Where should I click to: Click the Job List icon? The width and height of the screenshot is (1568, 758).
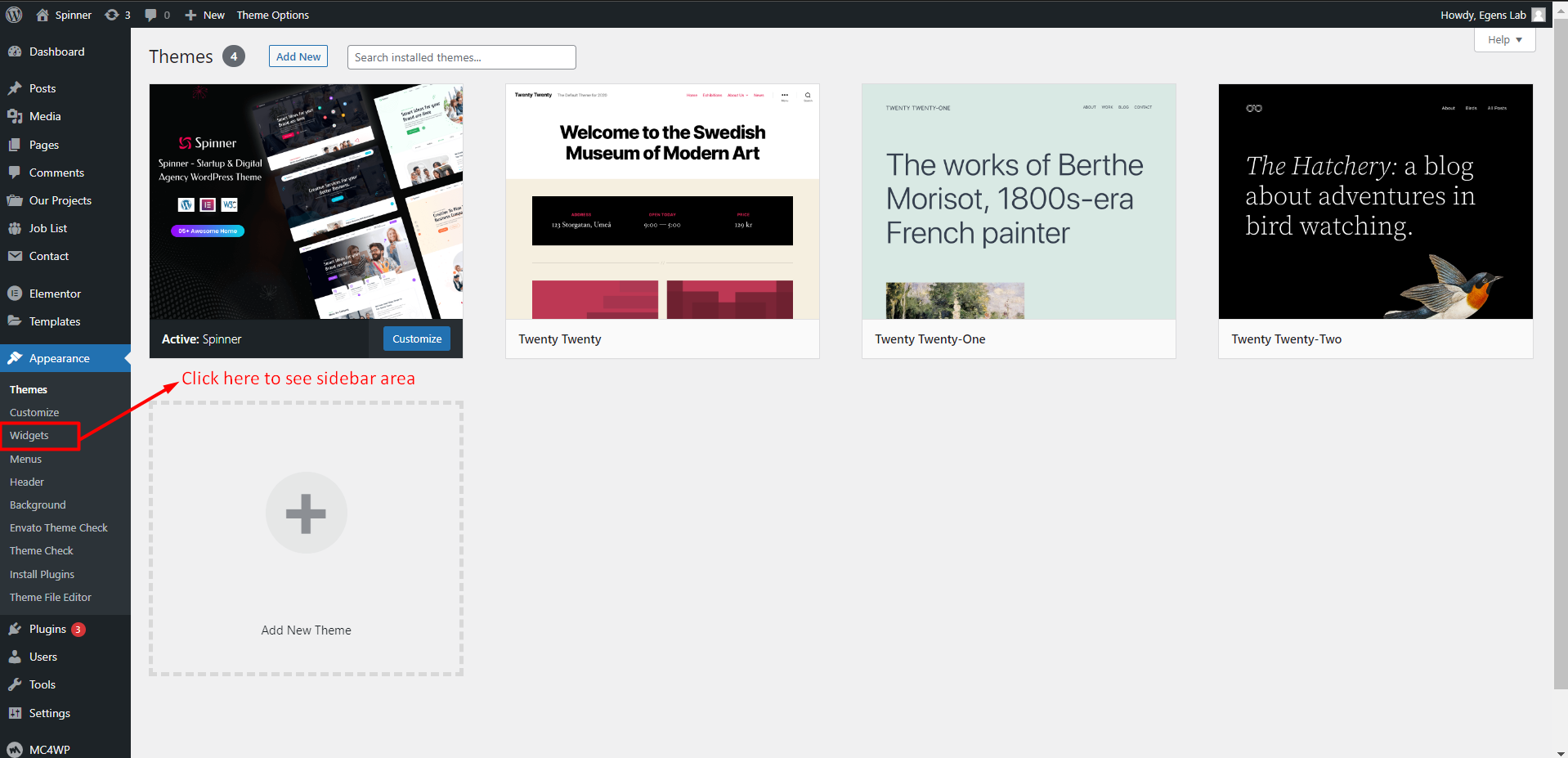[15, 228]
